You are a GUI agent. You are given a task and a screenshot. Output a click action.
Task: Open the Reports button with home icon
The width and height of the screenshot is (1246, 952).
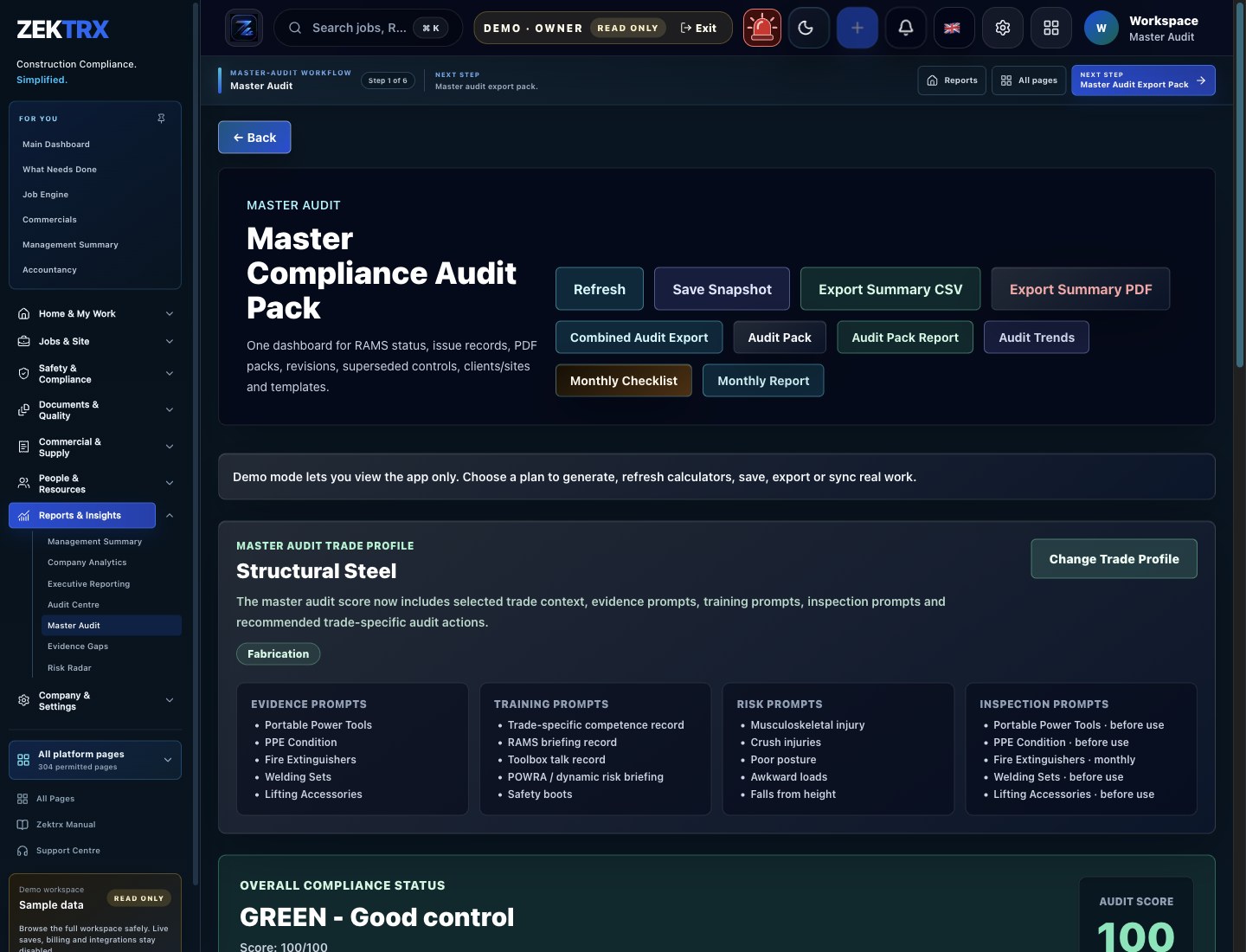952,80
